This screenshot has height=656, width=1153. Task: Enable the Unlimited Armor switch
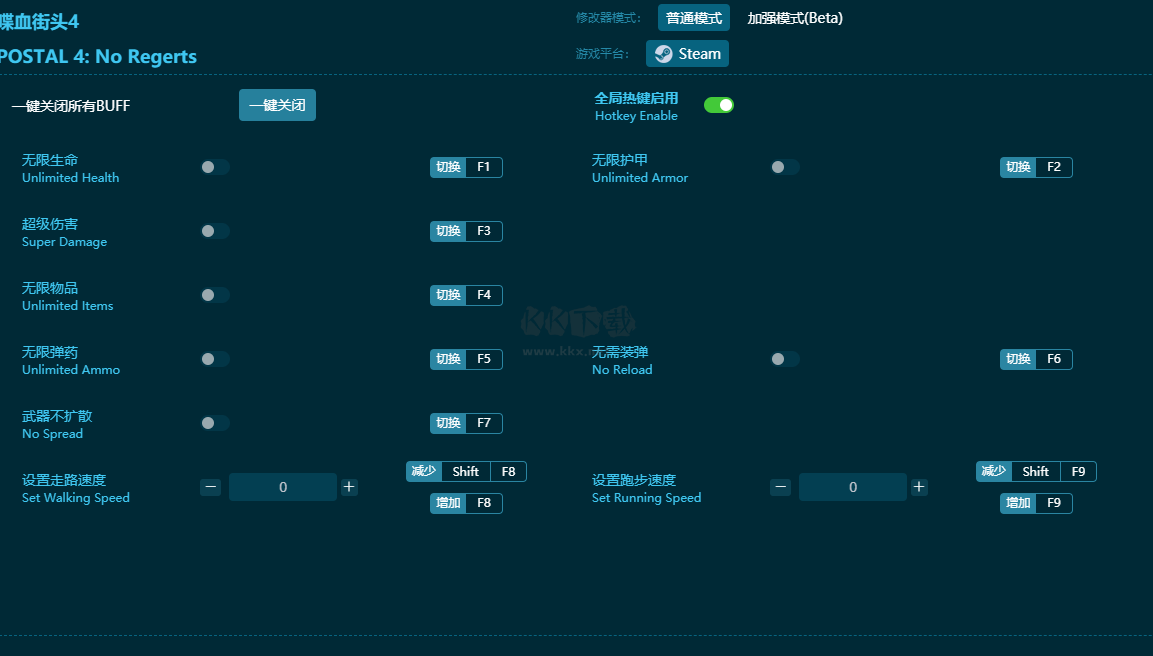coord(785,167)
